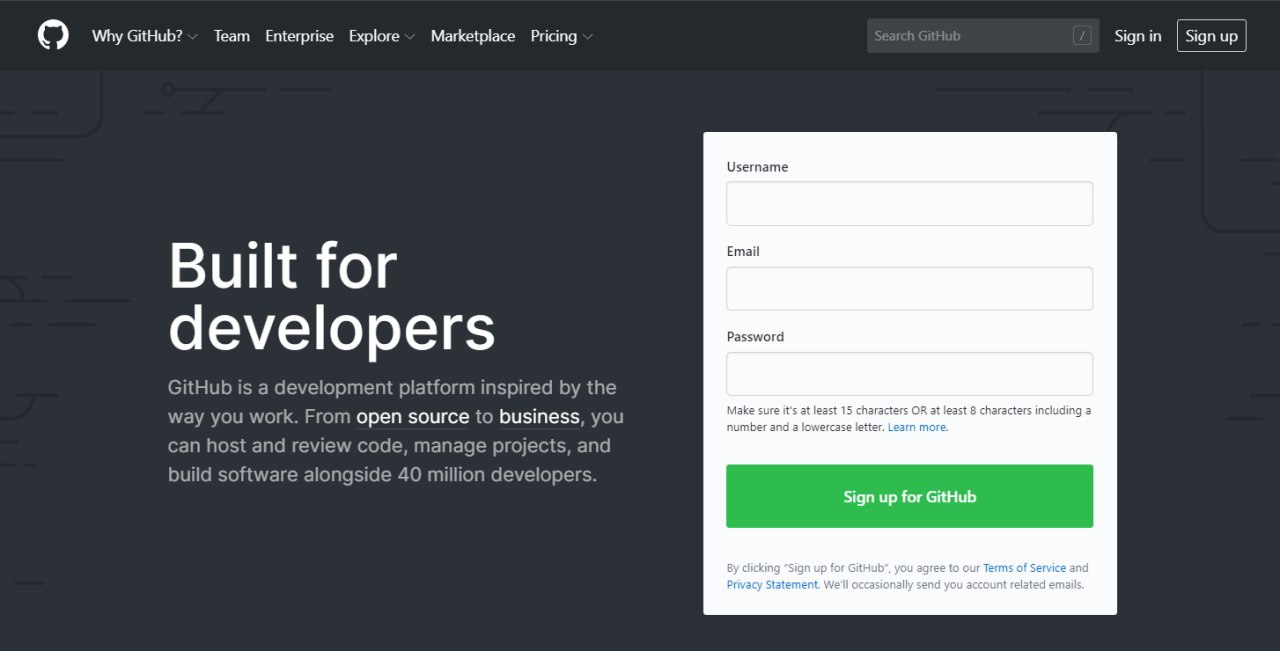Follow the business link
This screenshot has height=651, width=1280.
(539, 417)
